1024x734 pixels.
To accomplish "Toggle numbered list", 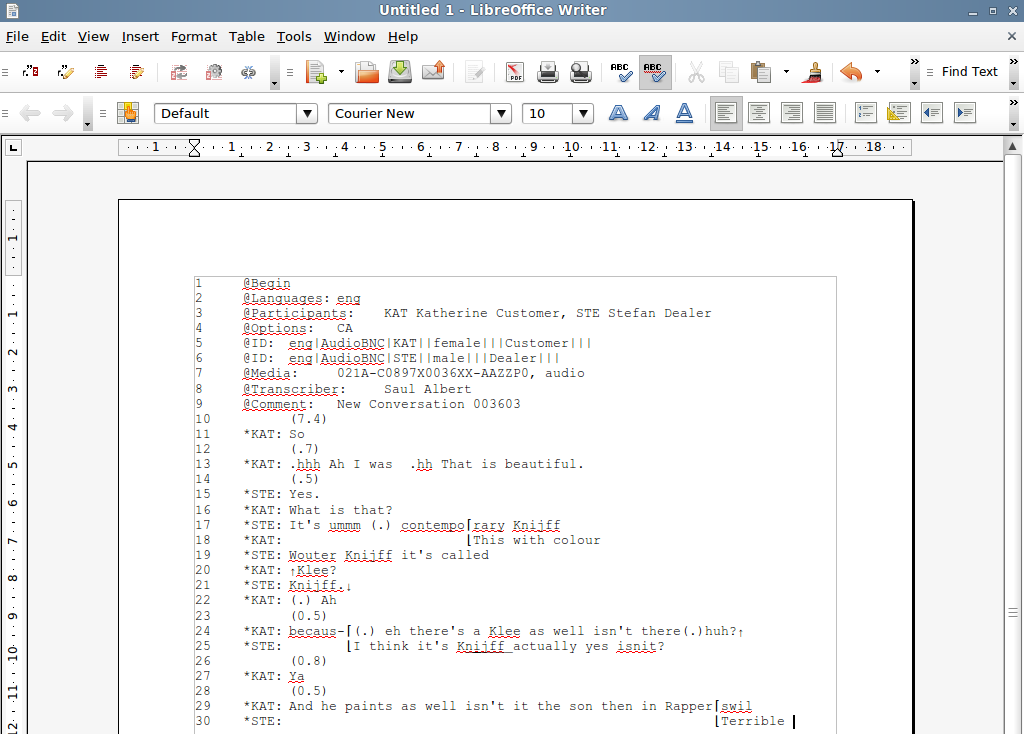I will pyautogui.click(x=866, y=113).
